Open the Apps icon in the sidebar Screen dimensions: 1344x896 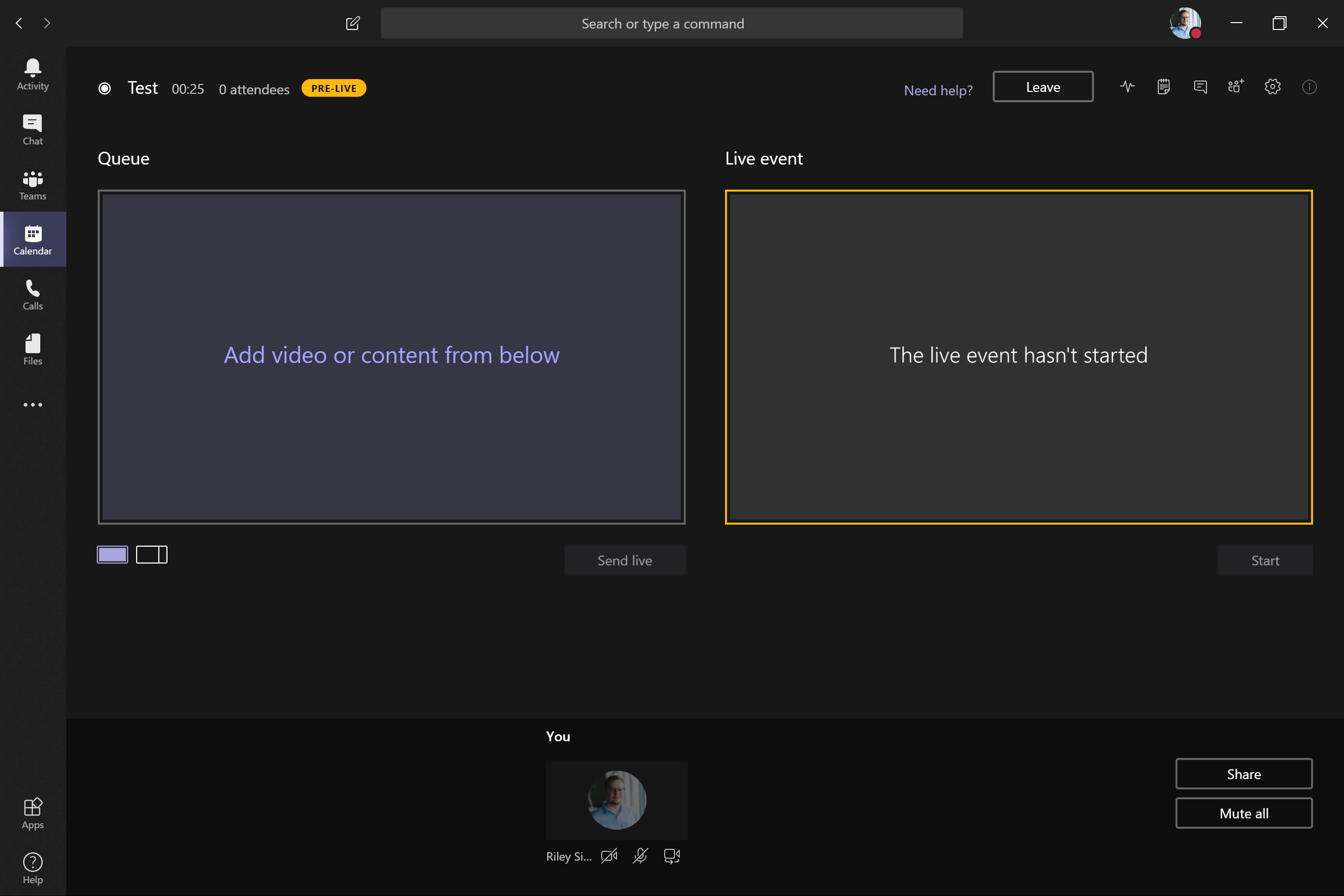pos(32,813)
